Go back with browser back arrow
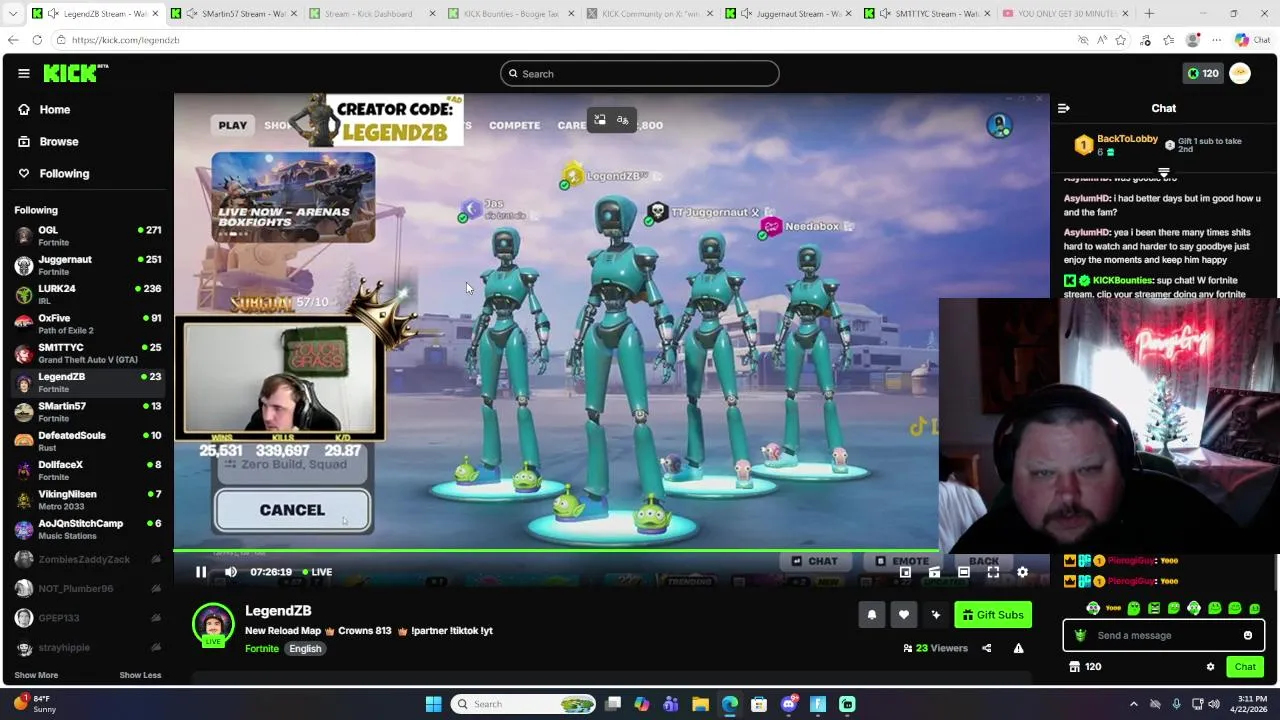This screenshot has height=720, width=1280. tap(12, 40)
